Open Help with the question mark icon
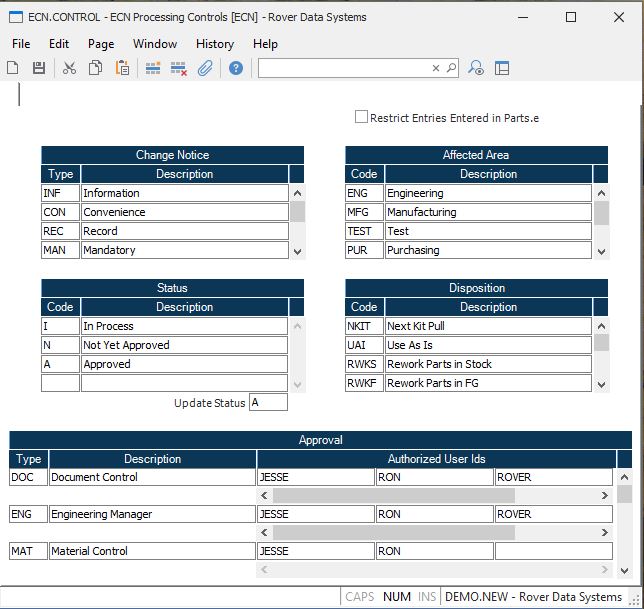Image resolution: width=644 pixels, height=609 pixels. coord(236,68)
